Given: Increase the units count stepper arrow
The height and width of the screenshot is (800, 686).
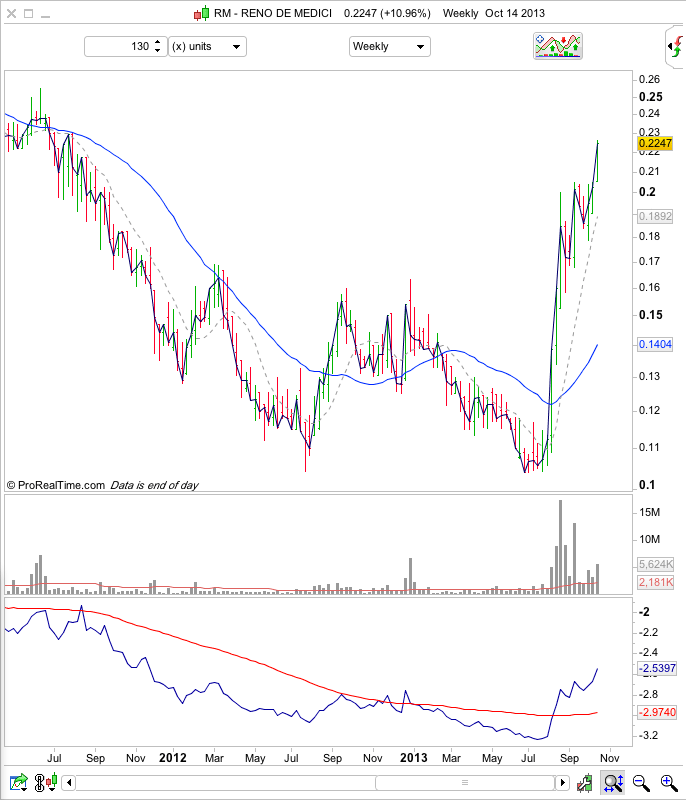Looking at the screenshot, I should 158,42.
